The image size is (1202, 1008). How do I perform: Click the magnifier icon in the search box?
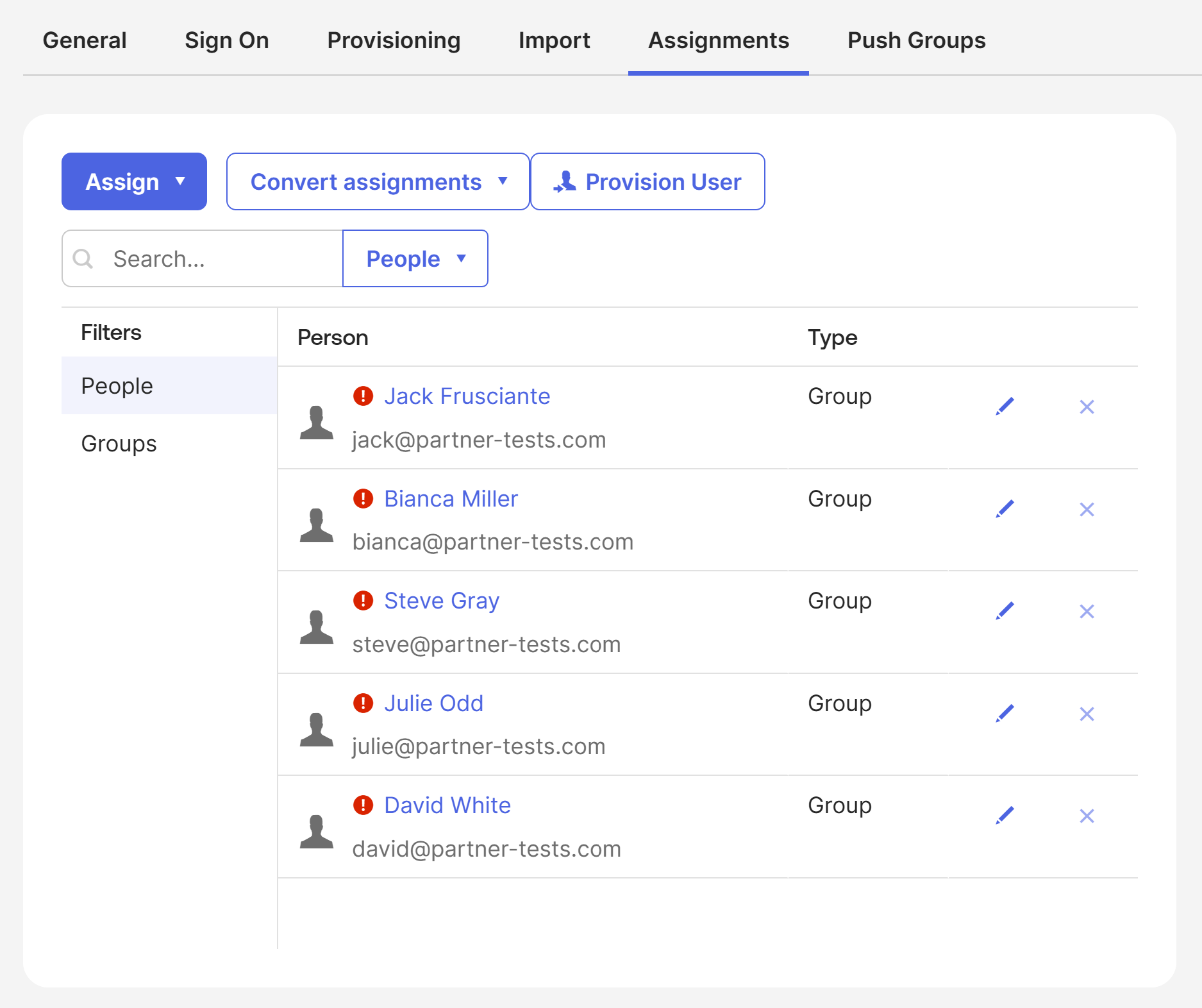83,259
